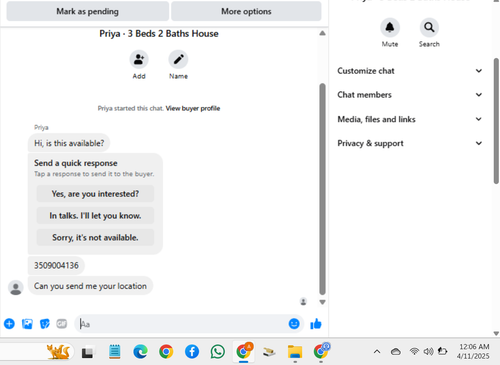Viewport: 500px width, 365px height.
Task: Open File Explorer from taskbar
Action: [x=295, y=352]
